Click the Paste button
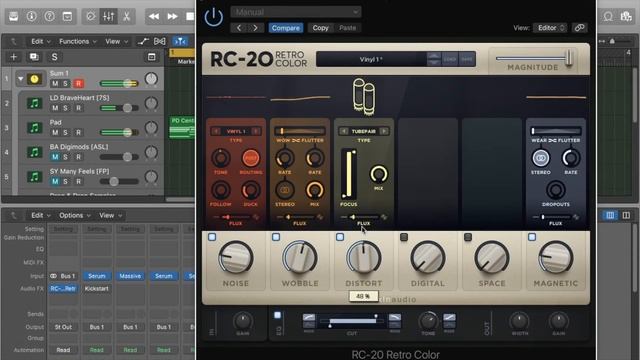The height and width of the screenshot is (360, 640). point(347,28)
